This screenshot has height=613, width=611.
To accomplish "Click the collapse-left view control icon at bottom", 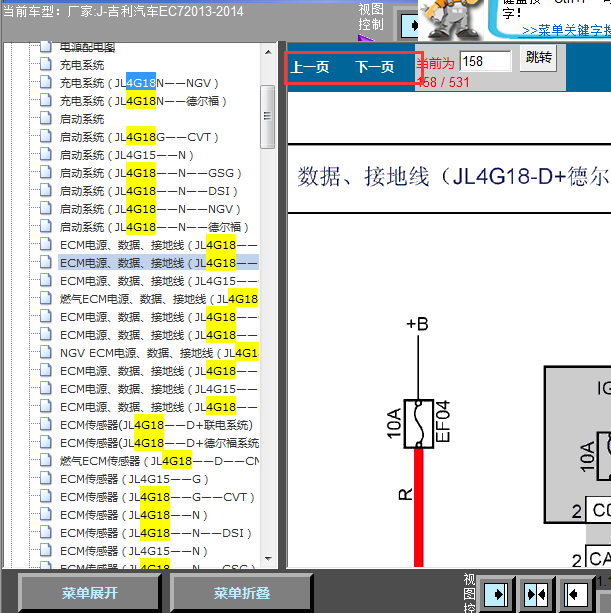I will click(576, 595).
